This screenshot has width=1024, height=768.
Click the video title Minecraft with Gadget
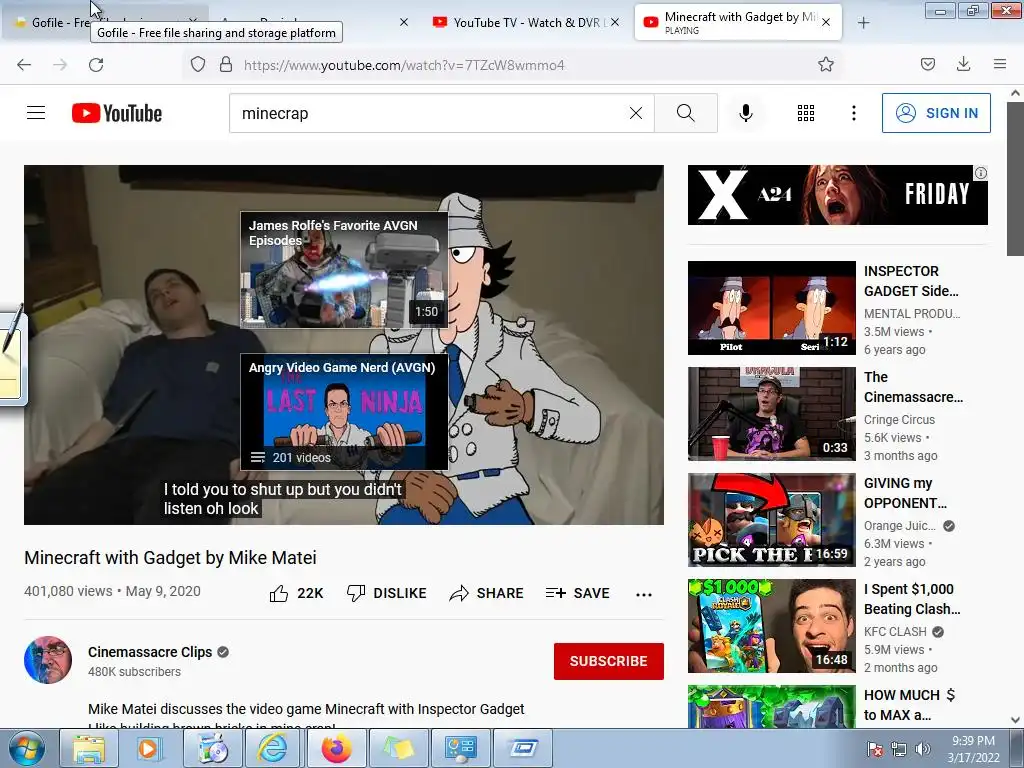170,558
